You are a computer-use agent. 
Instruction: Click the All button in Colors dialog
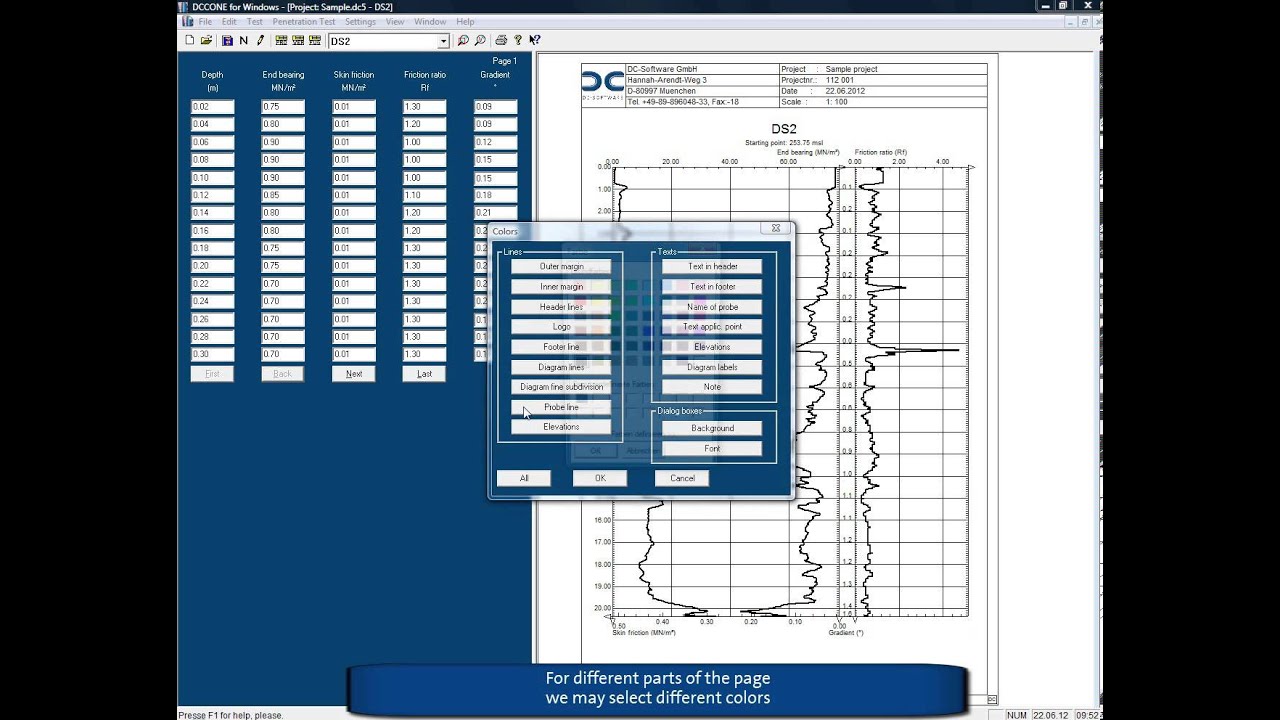[x=524, y=478]
